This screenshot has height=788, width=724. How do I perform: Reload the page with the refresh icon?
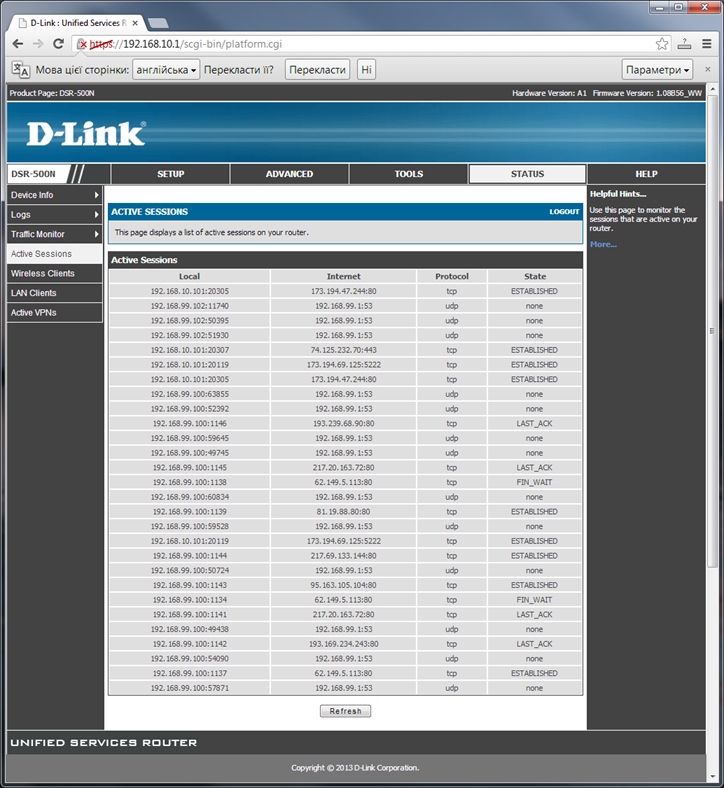click(x=59, y=44)
